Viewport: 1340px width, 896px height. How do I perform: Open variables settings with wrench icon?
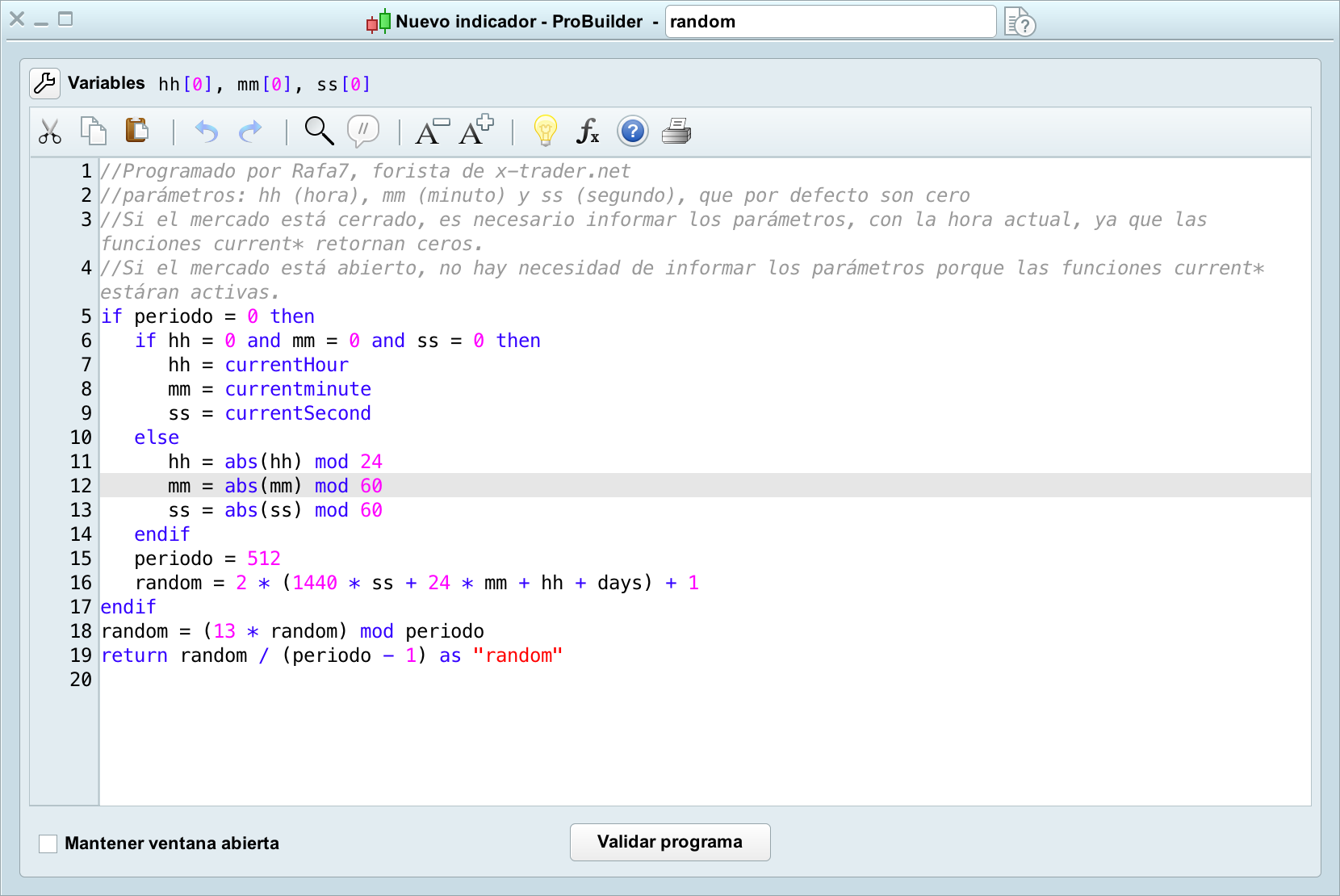(45, 83)
